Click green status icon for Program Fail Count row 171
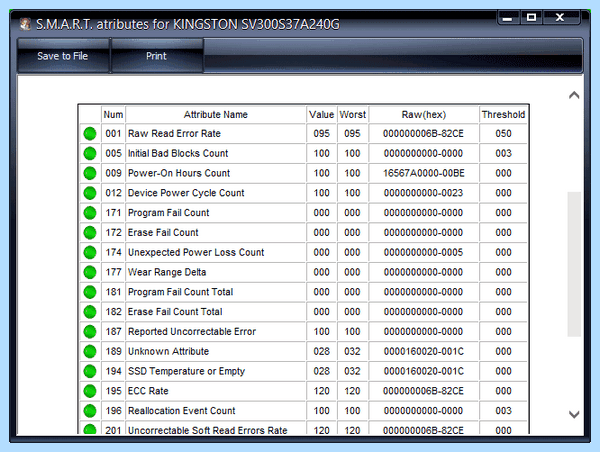The height and width of the screenshot is (452, 600). coord(90,213)
